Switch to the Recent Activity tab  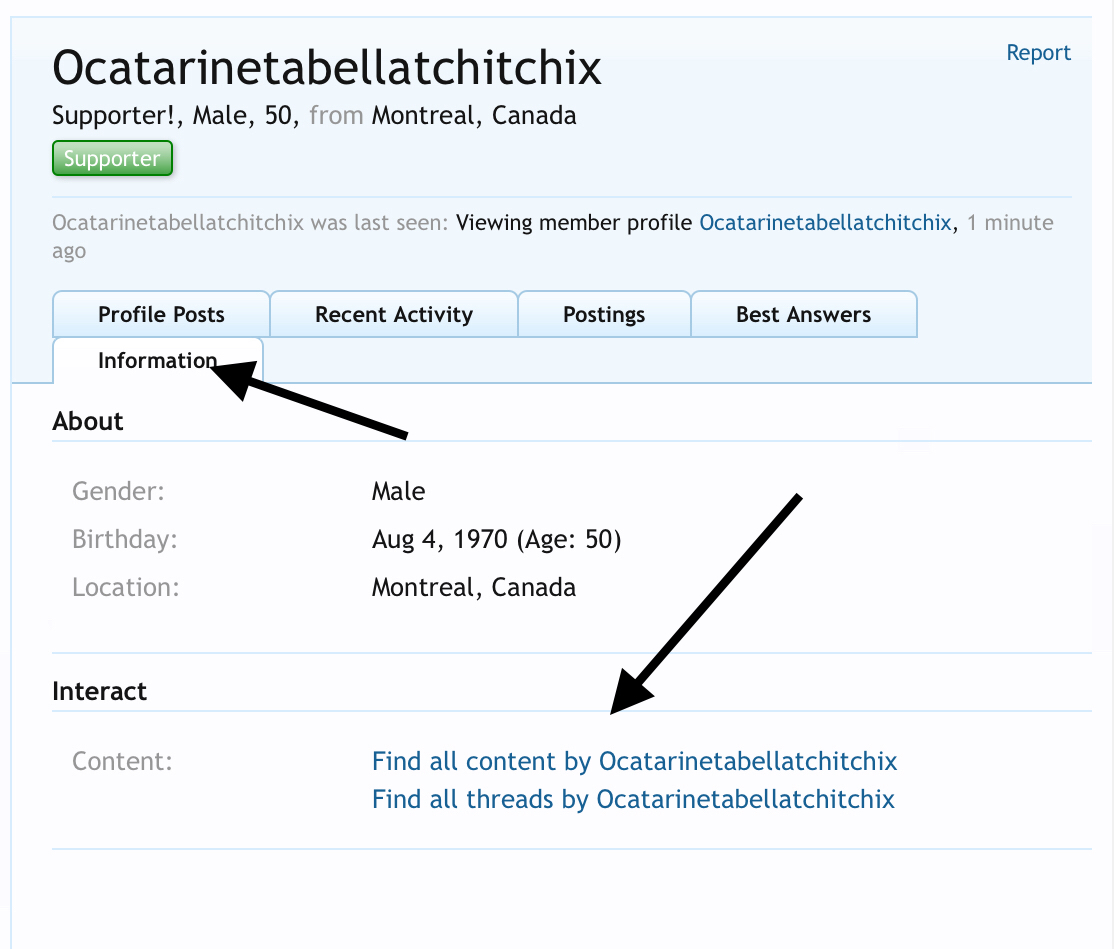[x=393, y=315]
